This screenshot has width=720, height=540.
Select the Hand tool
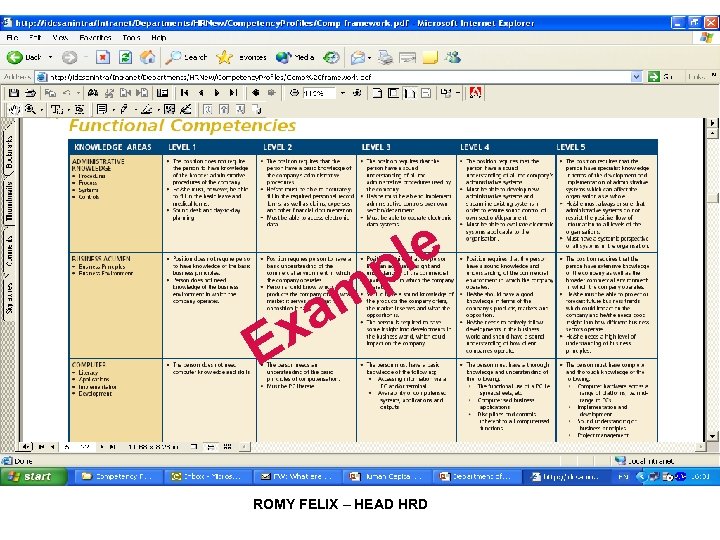pyautogui.click(x=14, y=109)
